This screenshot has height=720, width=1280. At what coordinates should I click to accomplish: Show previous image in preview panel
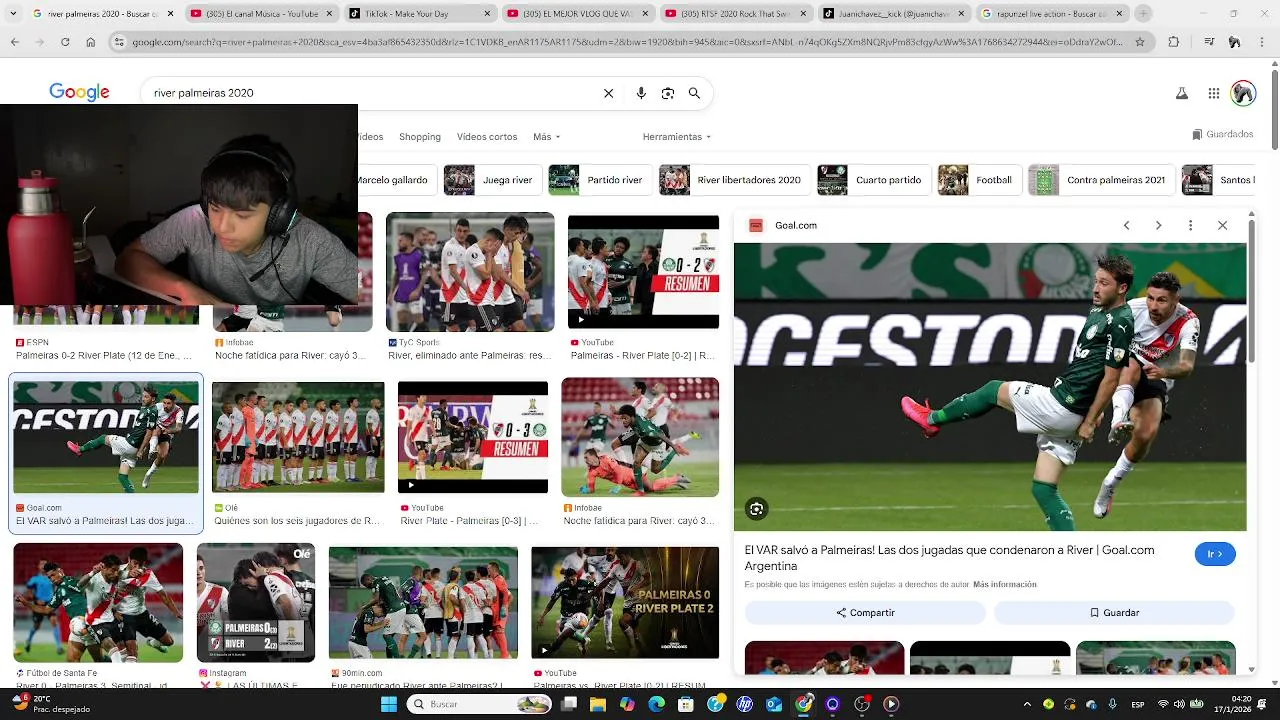click(x=1126, y=225)
